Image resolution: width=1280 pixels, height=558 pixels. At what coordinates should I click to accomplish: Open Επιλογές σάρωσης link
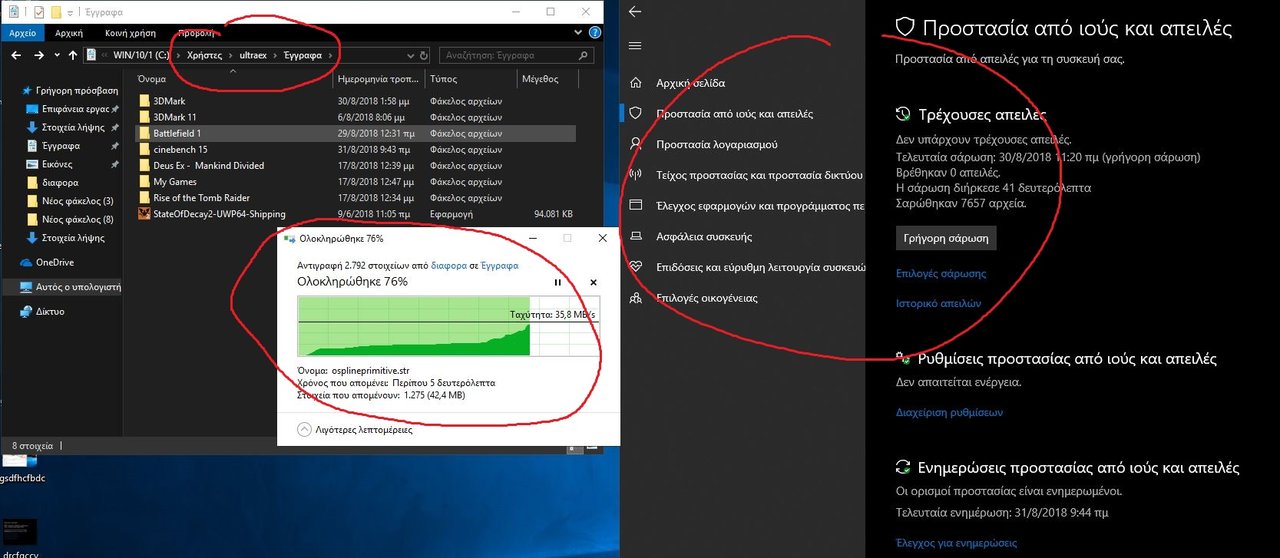tap(941, 273)
